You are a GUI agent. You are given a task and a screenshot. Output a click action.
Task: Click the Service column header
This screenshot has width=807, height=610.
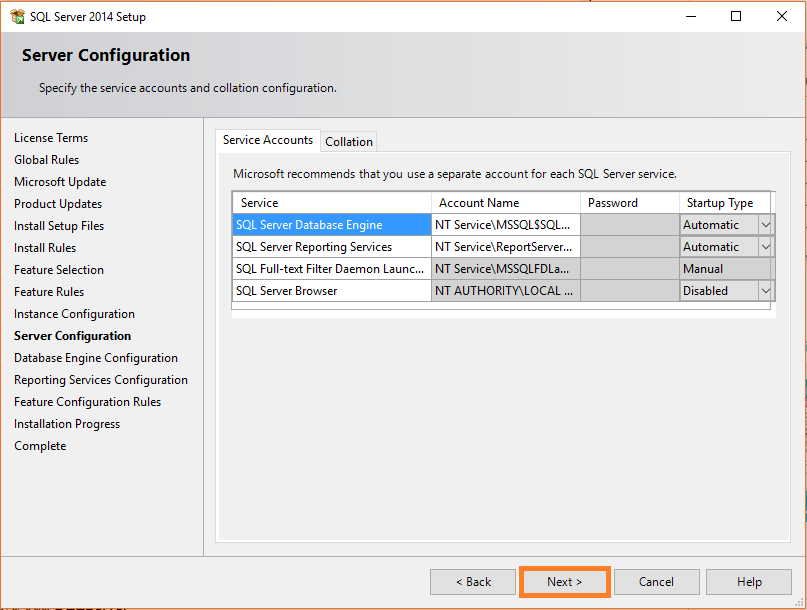point(332,203)
